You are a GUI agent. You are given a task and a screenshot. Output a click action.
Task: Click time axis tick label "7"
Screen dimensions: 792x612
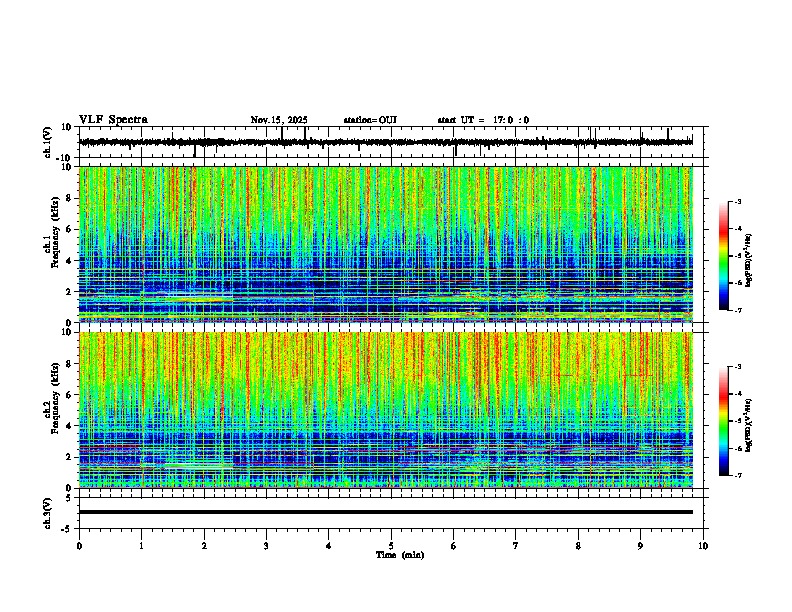(516, 546)
